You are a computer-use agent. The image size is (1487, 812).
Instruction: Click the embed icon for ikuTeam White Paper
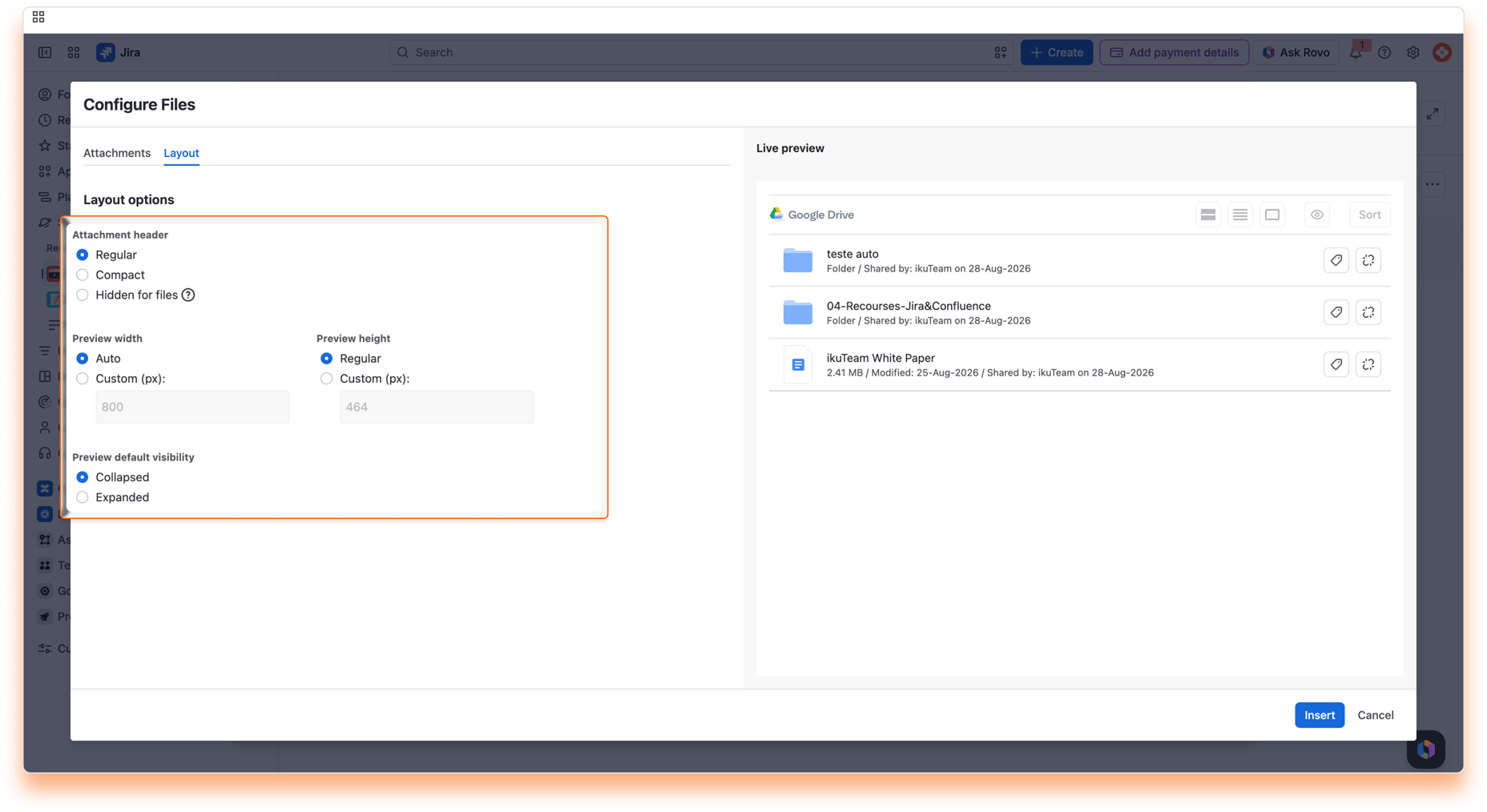pyautogui.click(x=1368, y=364)
